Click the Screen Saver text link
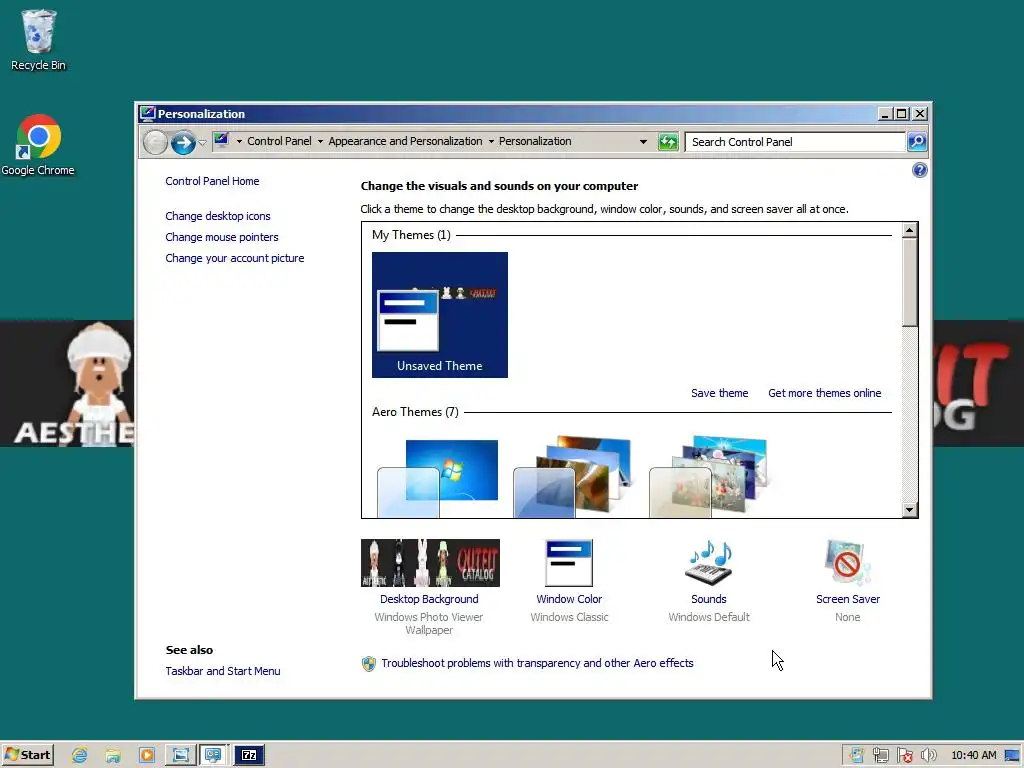The image size is (1024, 768). click(x=848, y=599)
